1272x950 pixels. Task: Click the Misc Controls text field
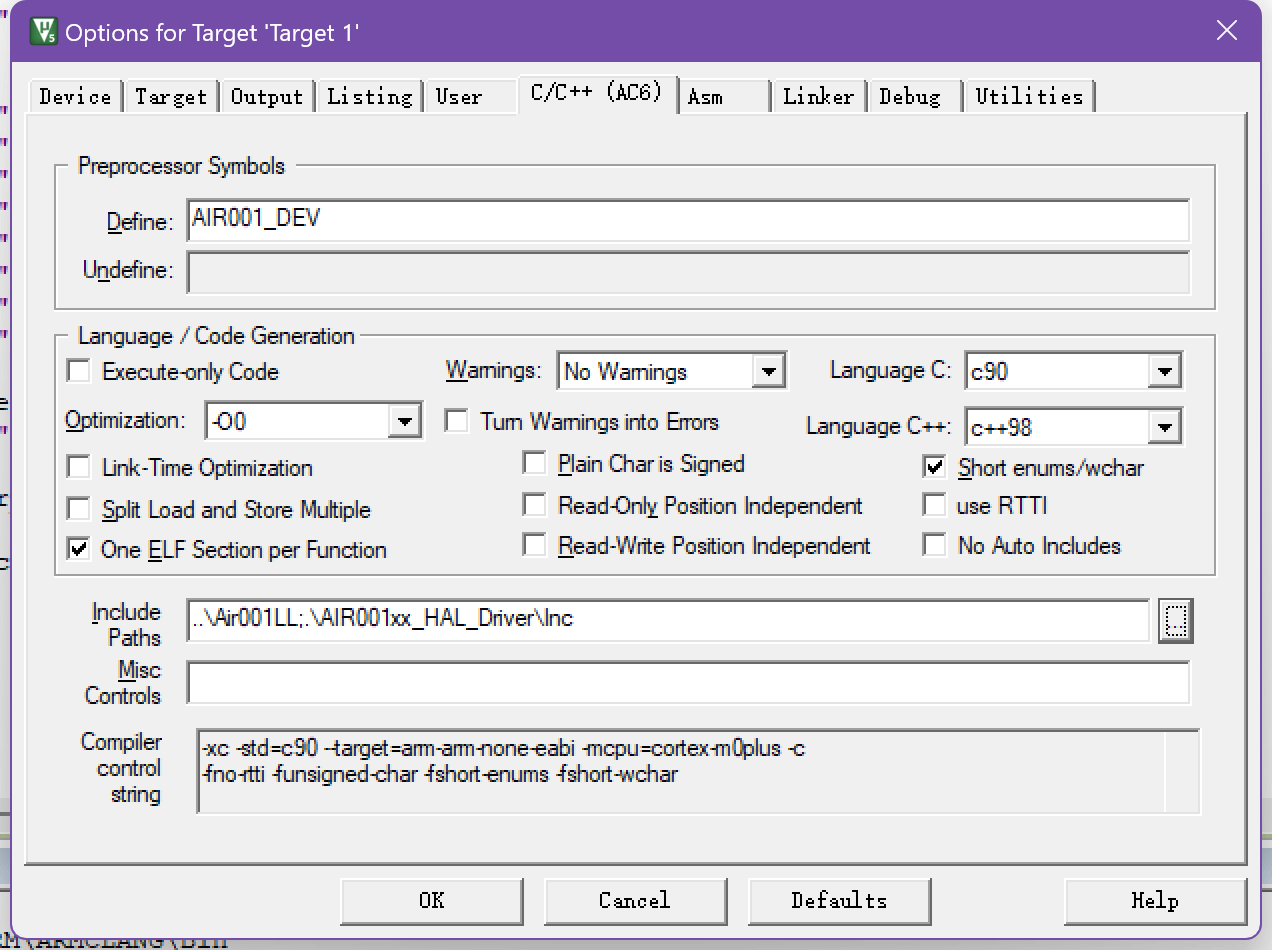688,683
